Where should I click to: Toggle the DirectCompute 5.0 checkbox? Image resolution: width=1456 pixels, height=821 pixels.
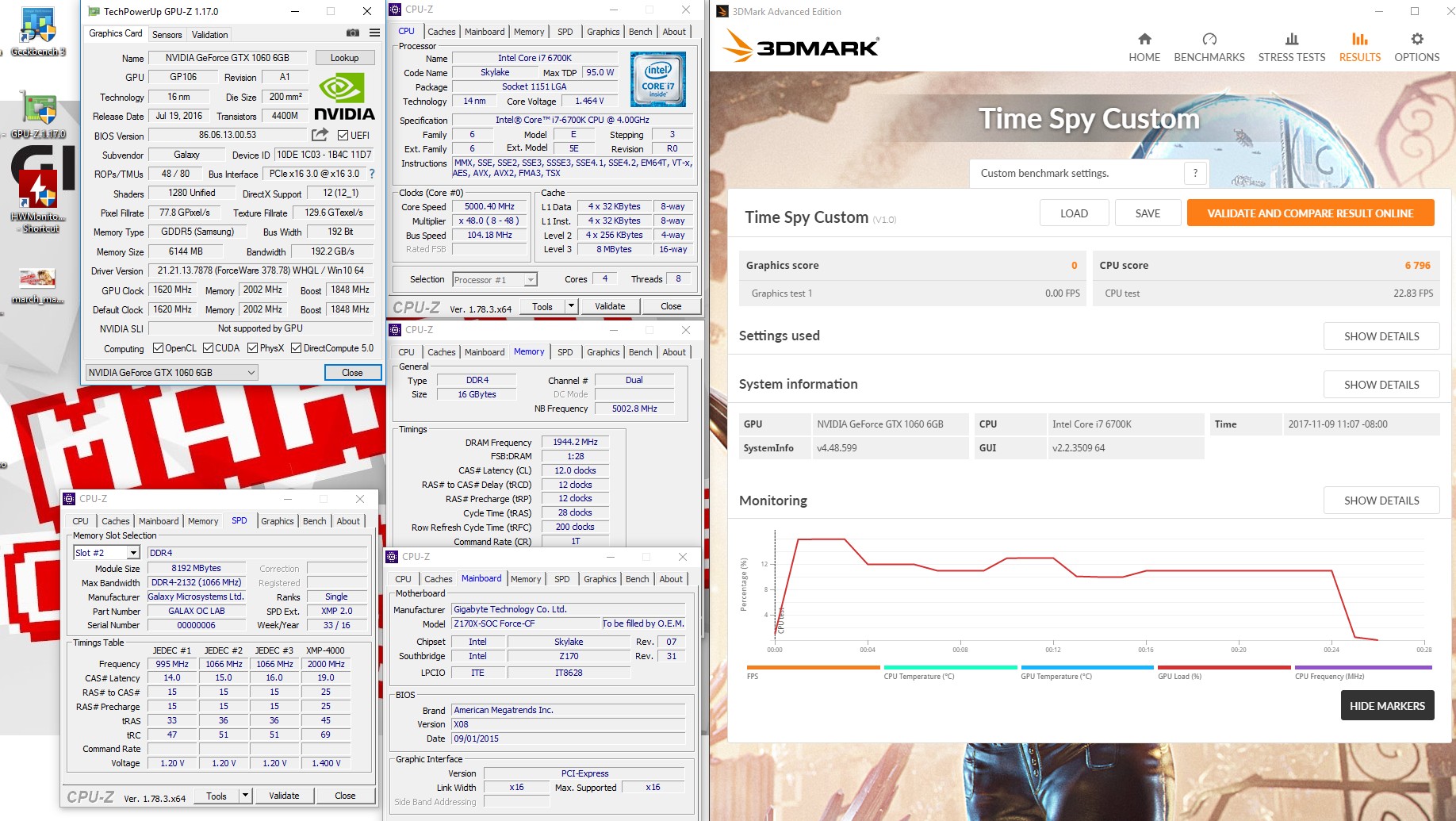[x=296, y=348]
